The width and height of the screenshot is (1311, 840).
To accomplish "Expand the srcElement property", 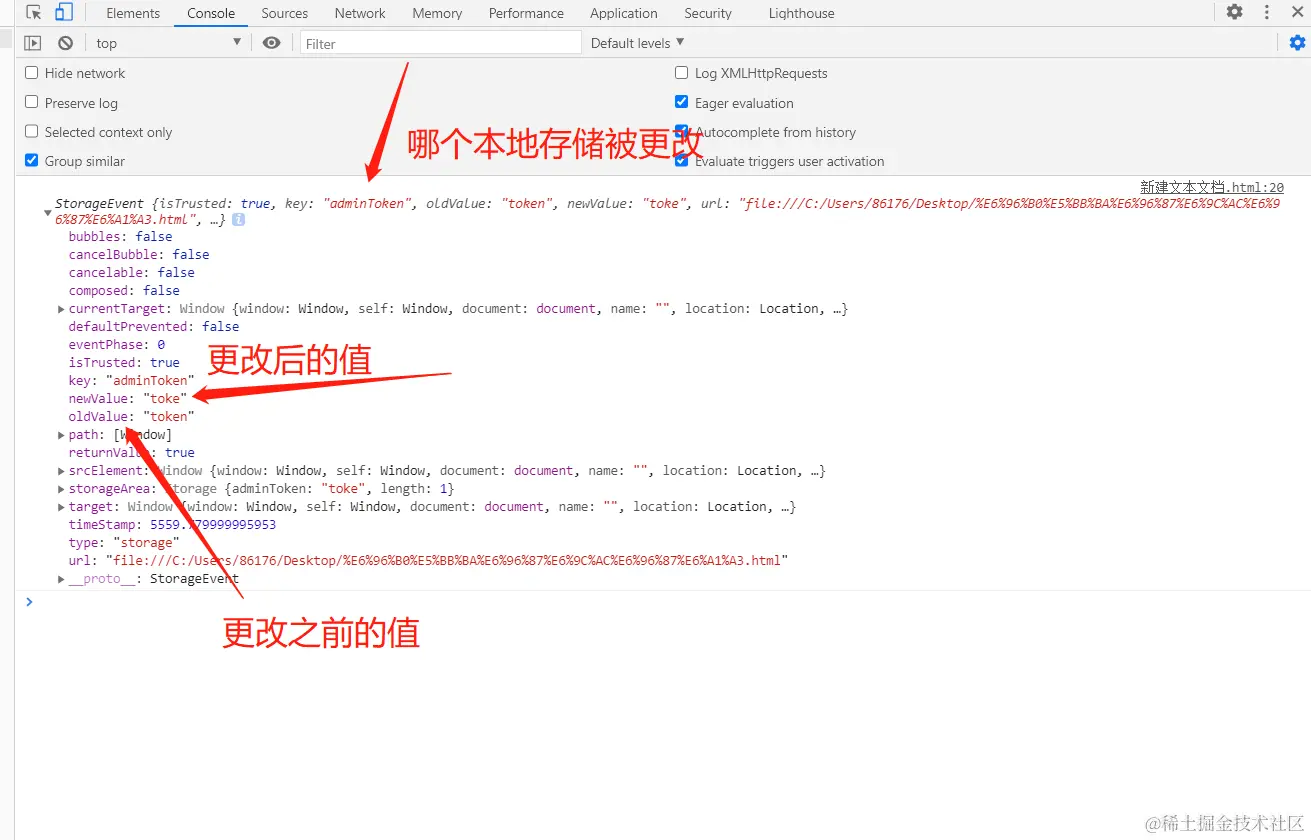I will (62, 471).
